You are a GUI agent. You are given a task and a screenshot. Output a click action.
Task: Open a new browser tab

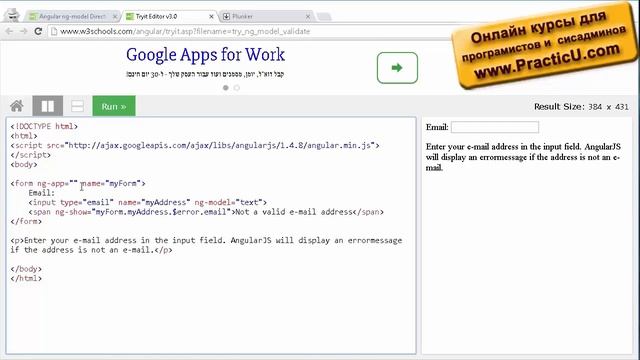coord(324,16)
